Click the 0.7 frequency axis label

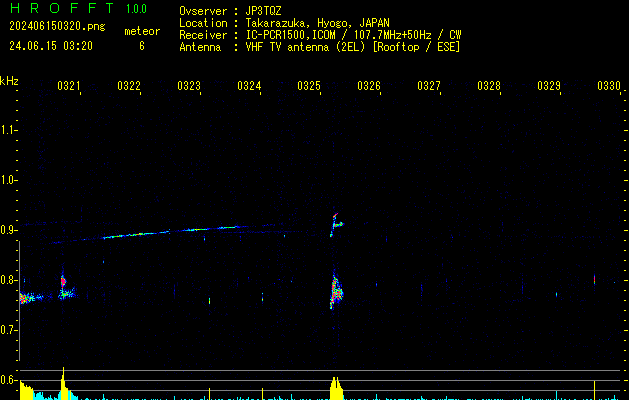tap(9, 330)
